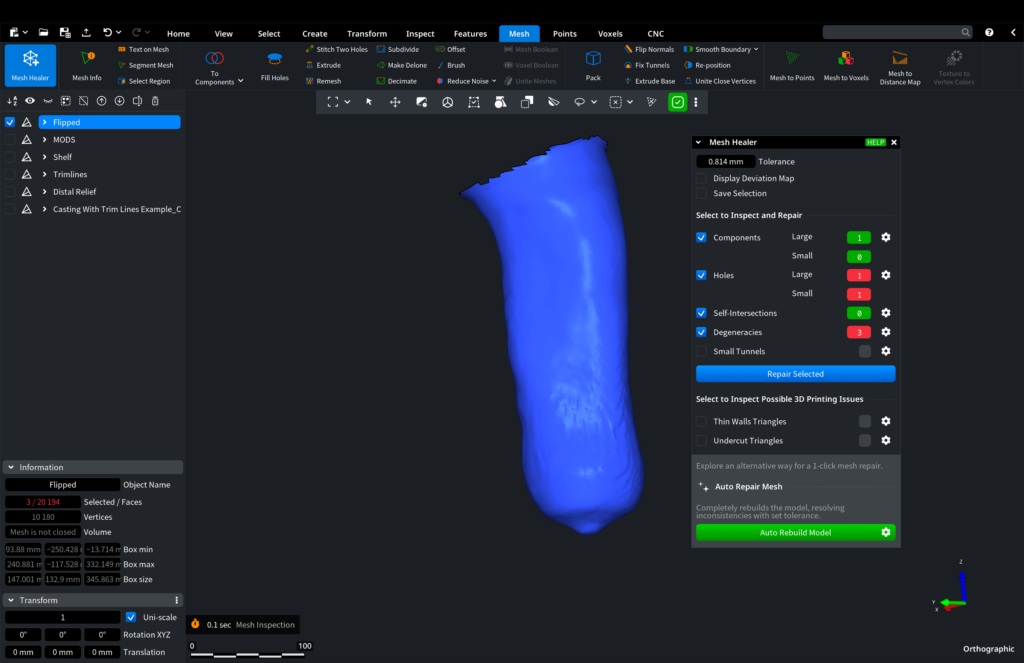1024x663 pixels.
Task: Uncheck the Self-Intersections checkbox
Action: click(701, 313)
